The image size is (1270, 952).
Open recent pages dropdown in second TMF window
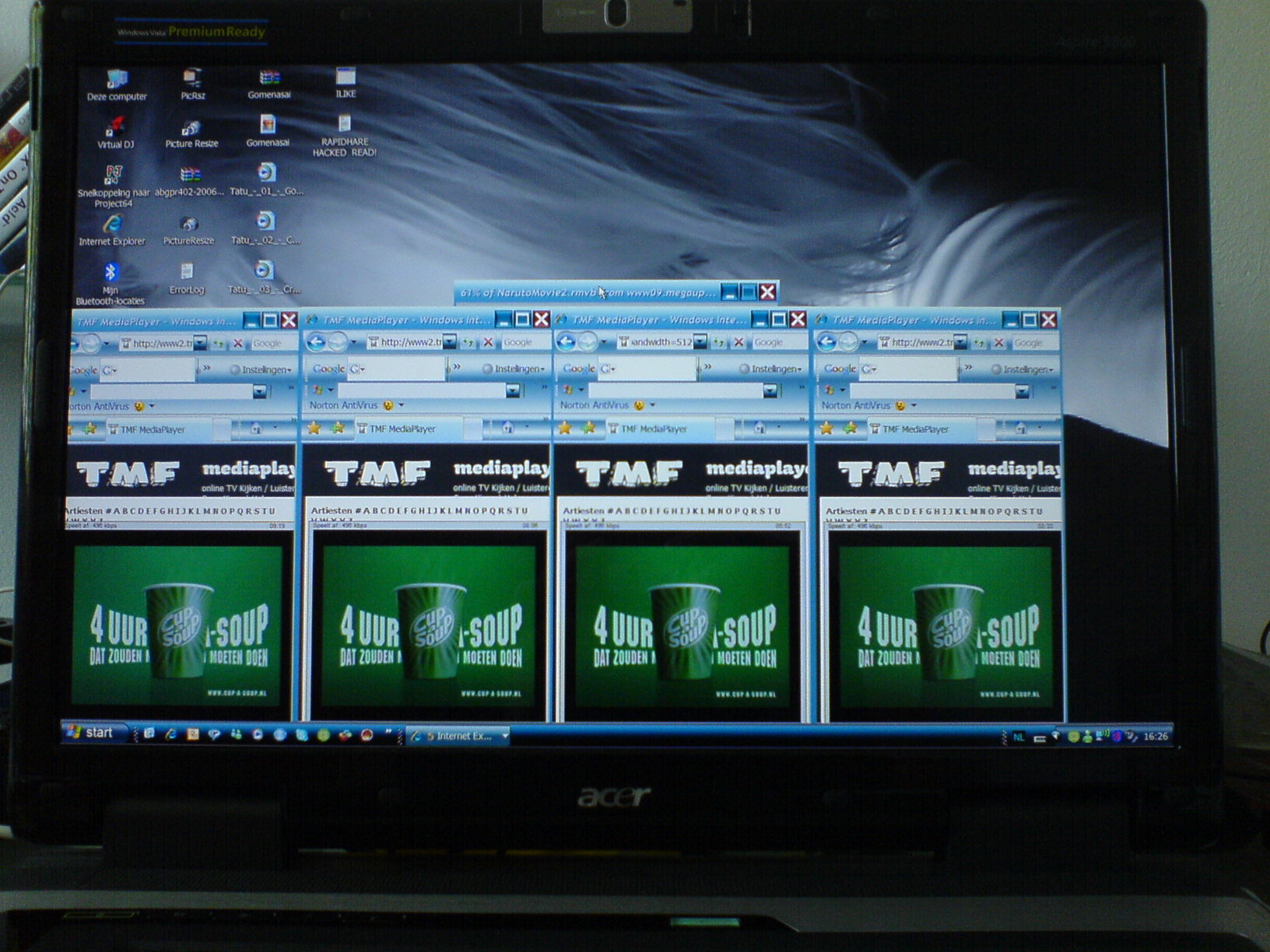[353, 342]
